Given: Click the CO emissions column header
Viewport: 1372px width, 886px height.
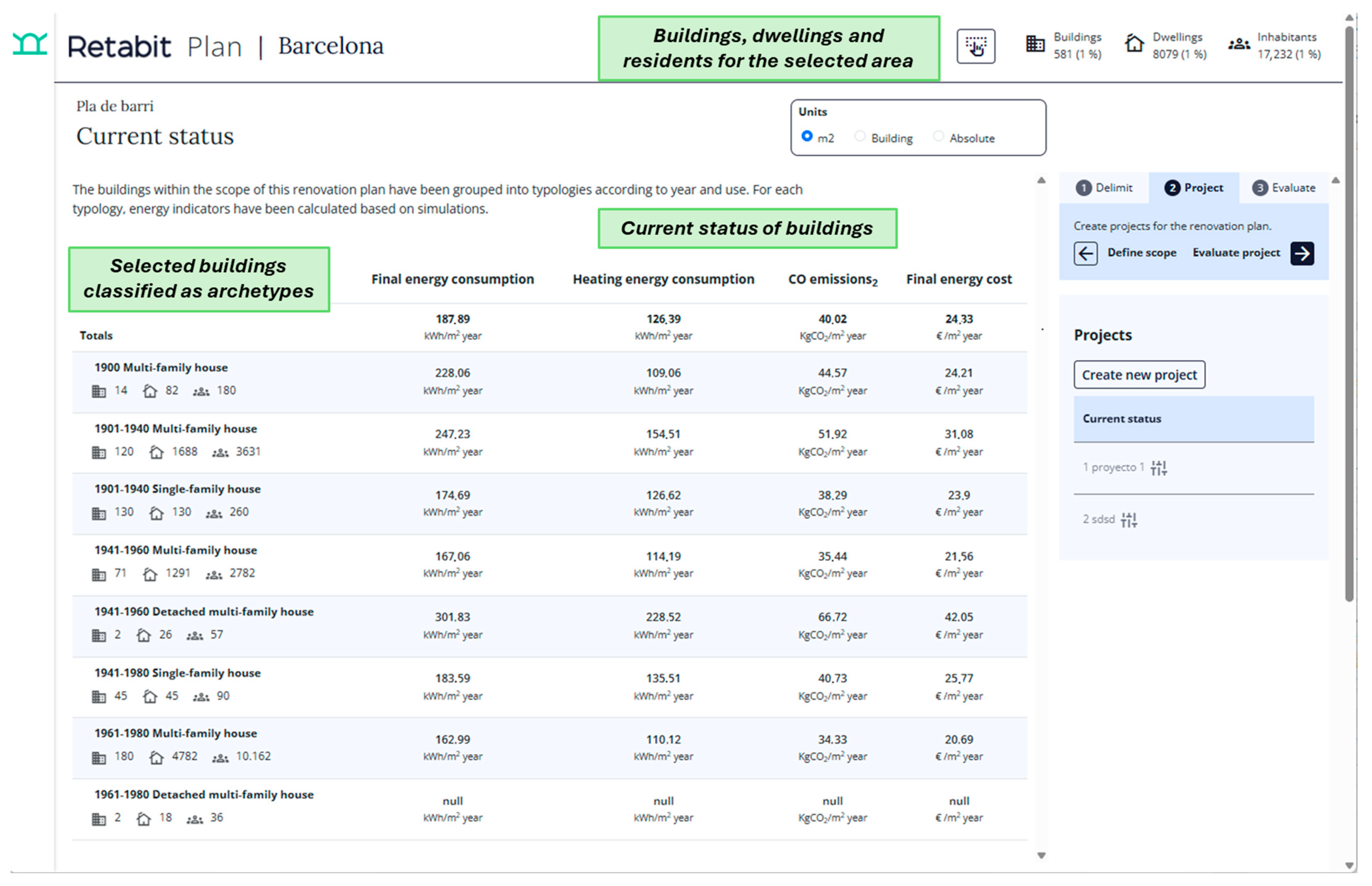Looking at the screenshot, I should (833, 279).
